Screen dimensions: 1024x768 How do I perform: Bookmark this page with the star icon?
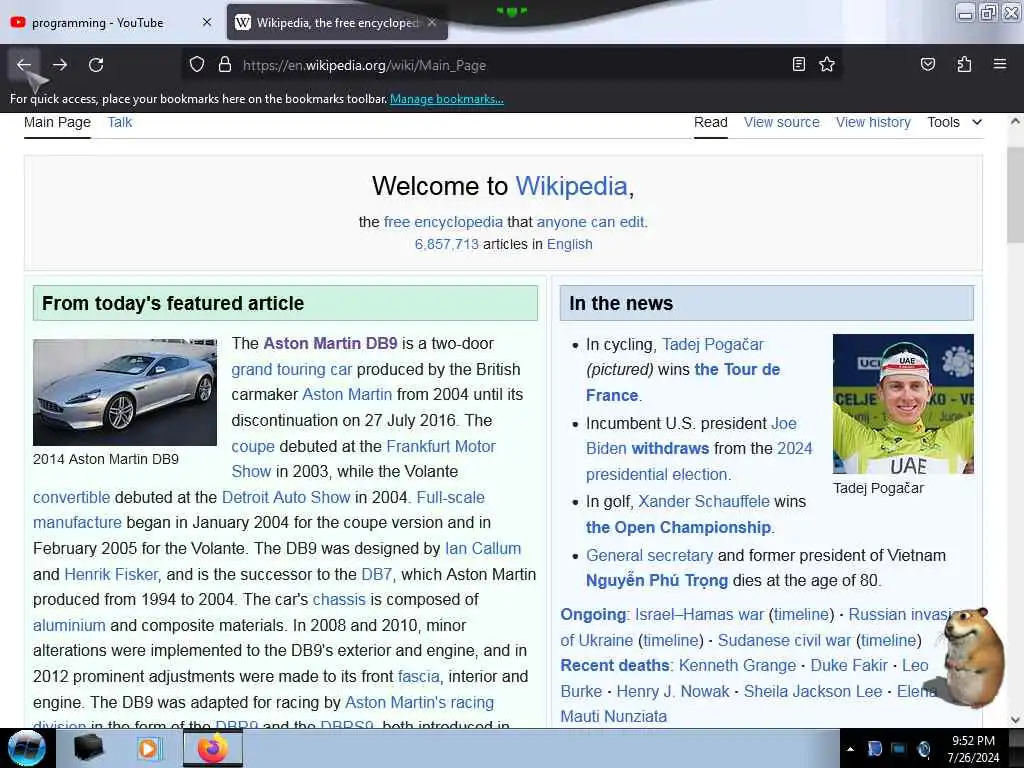[827, 64]
